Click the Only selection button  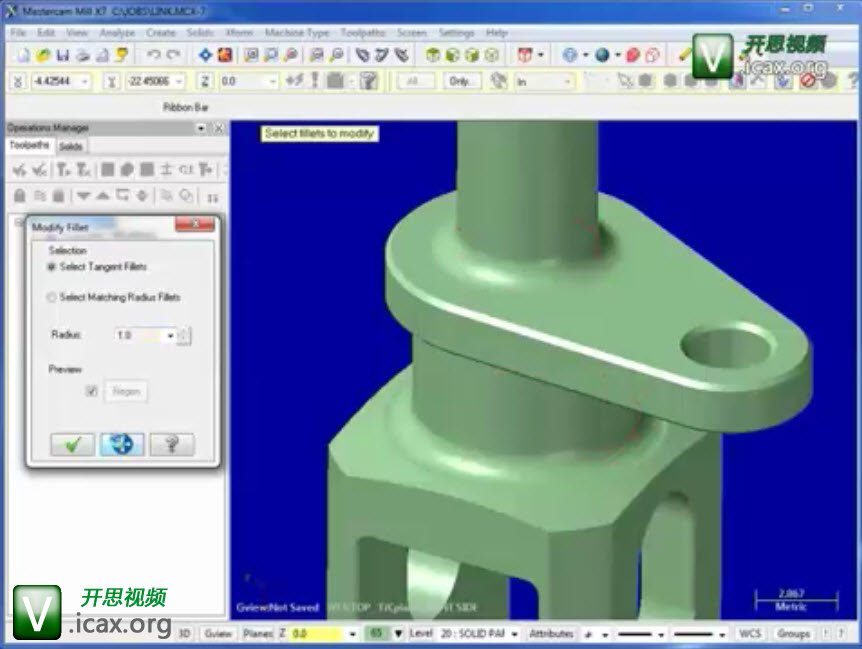click(x=462, y=81)
